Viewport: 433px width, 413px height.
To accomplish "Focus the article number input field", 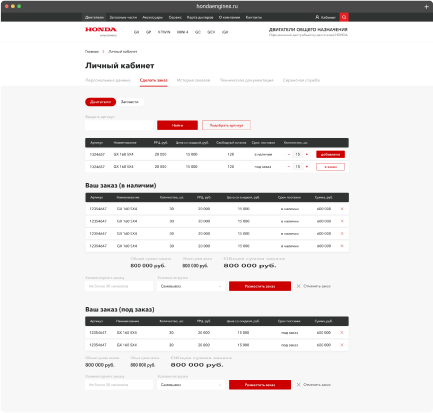I will click(x=119, y=125).
